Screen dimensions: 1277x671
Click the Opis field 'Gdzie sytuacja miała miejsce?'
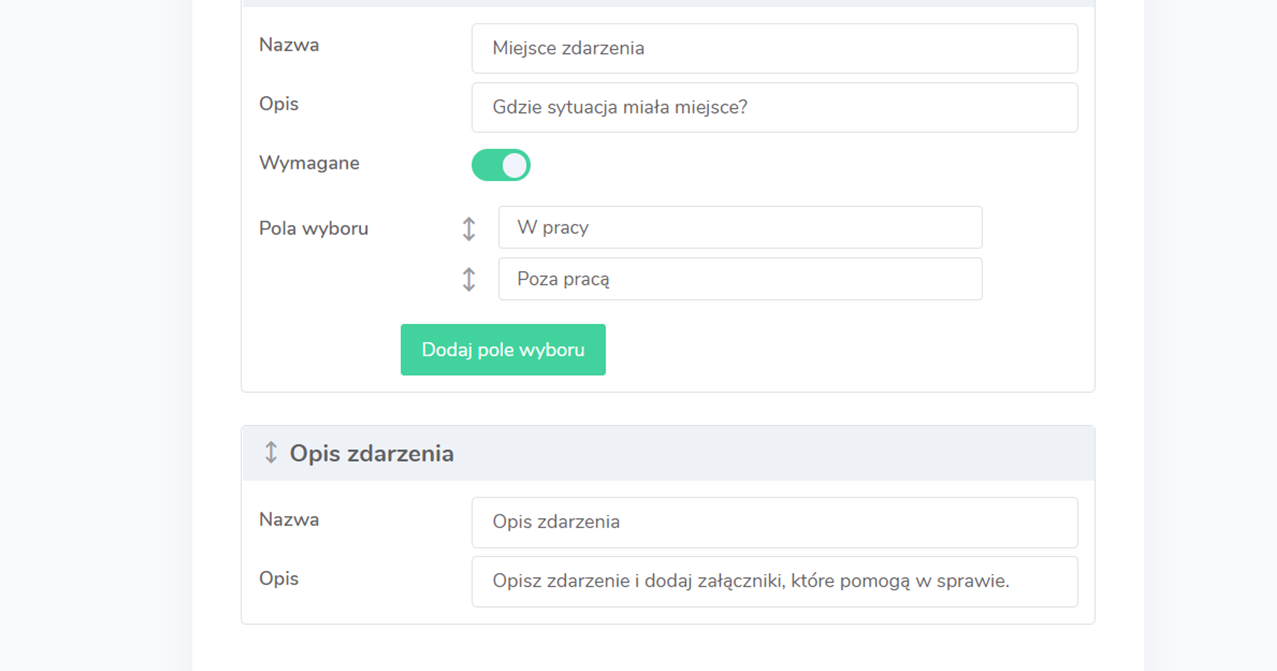coord(775,107)
